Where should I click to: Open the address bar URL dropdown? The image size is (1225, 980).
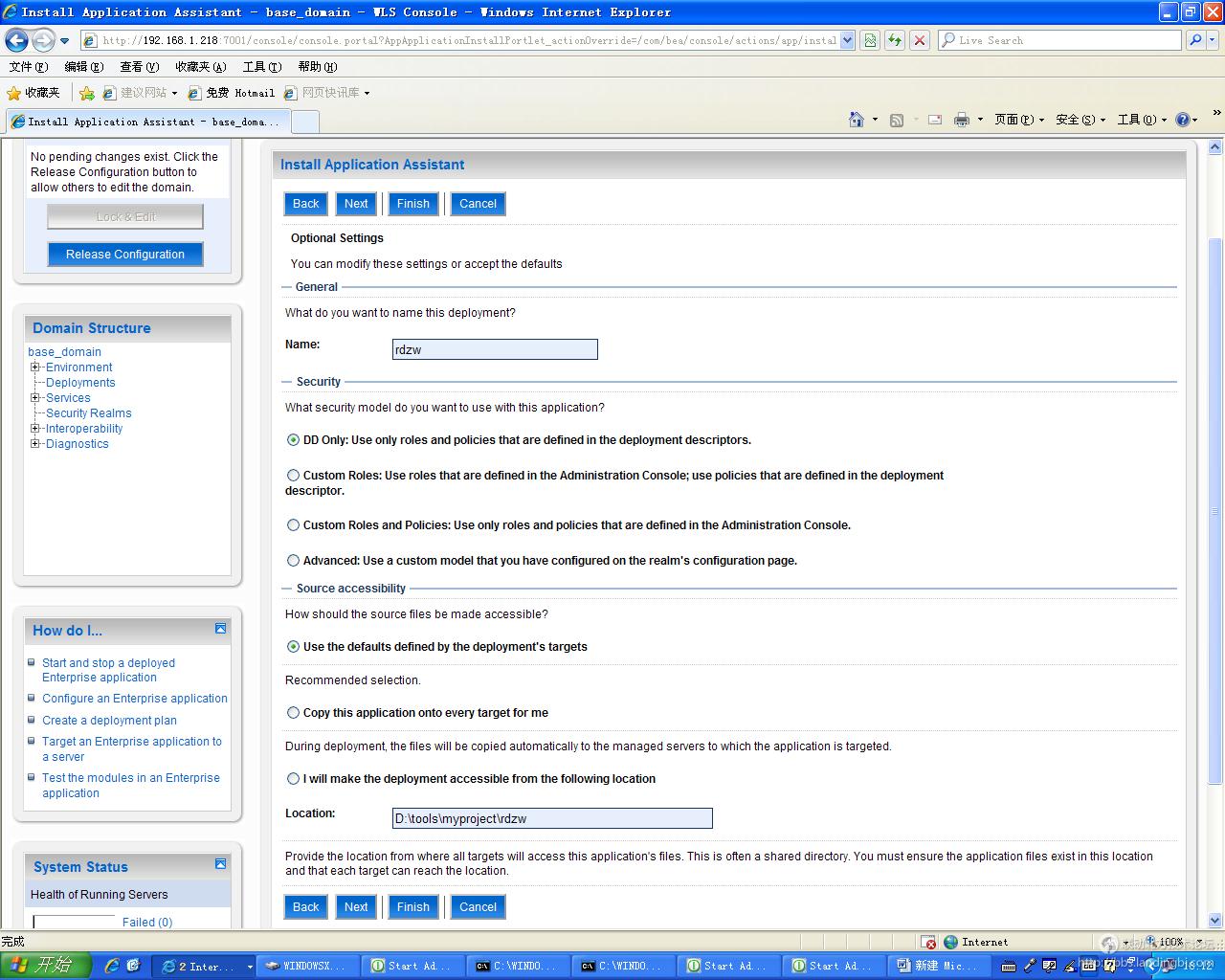click(x=847, y=40)
